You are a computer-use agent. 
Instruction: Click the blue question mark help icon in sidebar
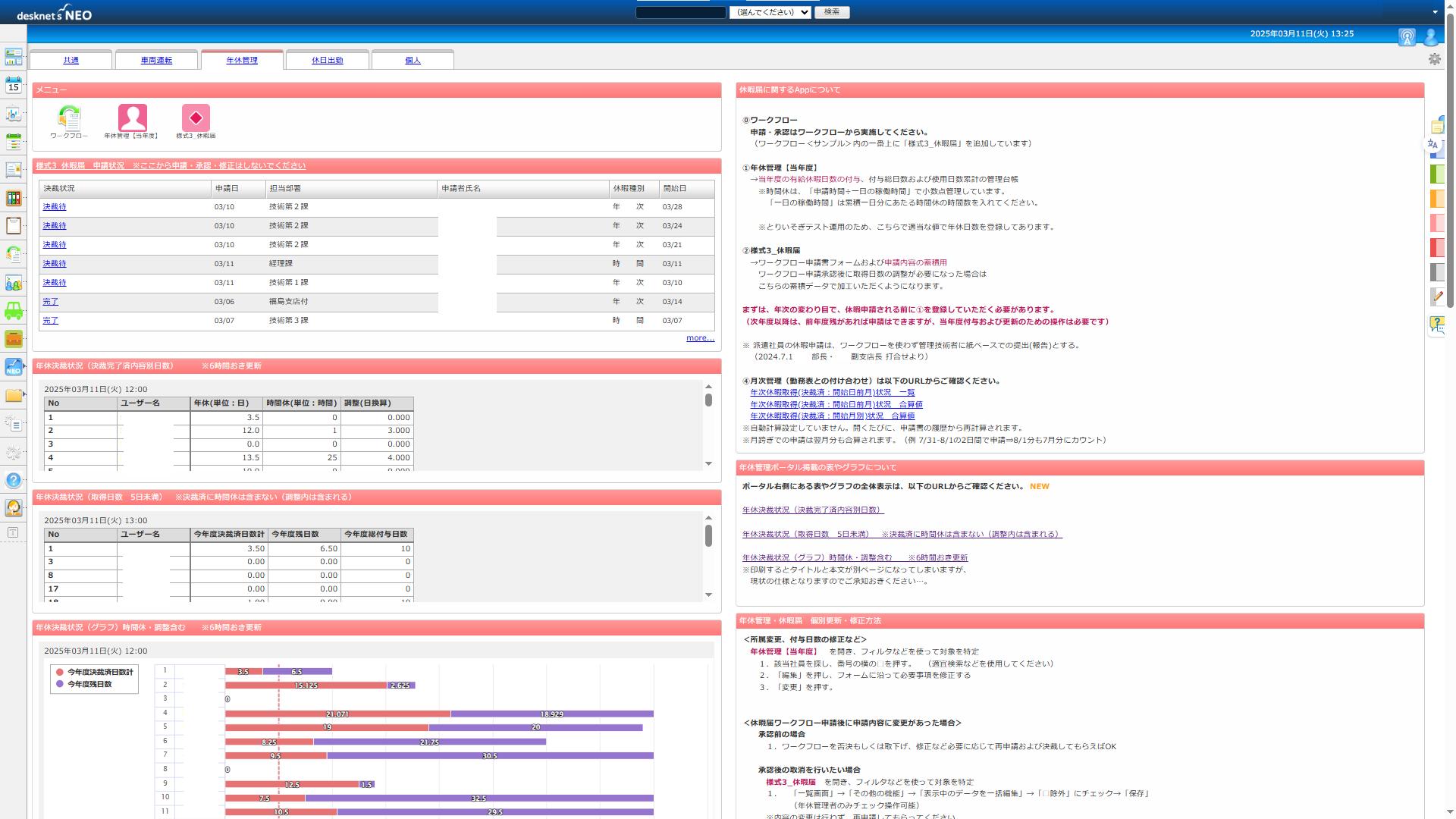coord(14,480)
